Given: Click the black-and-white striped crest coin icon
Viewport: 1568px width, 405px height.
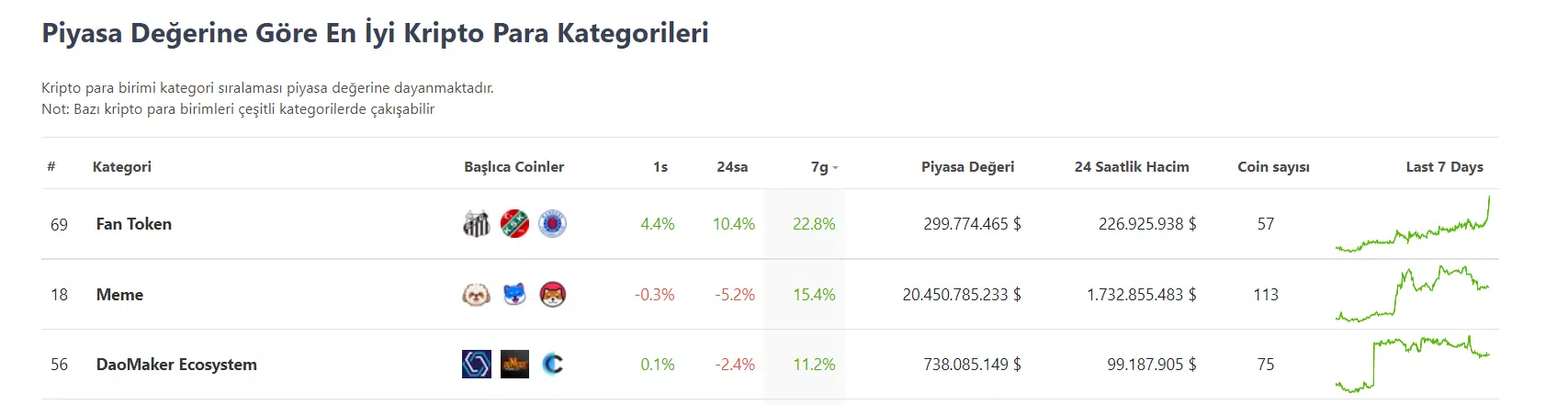Looking at the screenshot, I should (476, 224).
